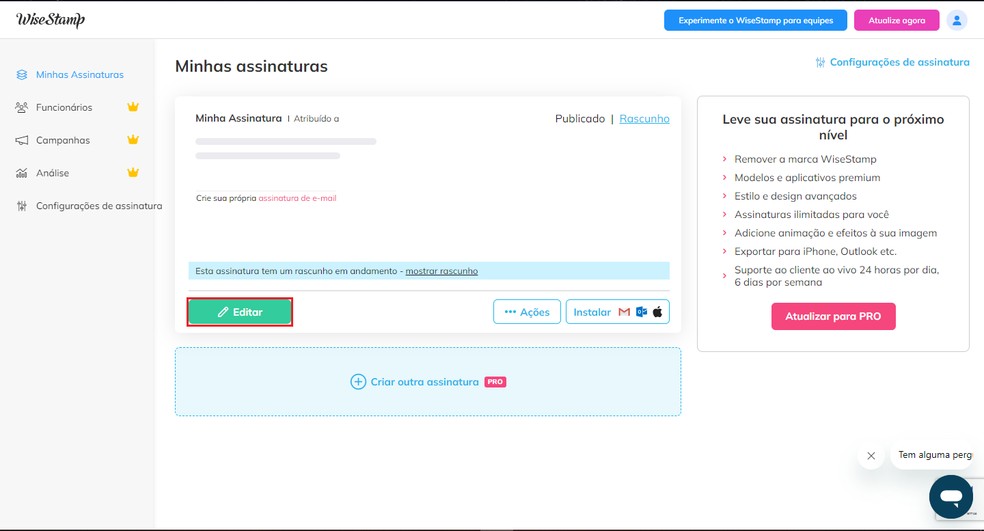Image resolution: width=984 pixels, height=531 pixels.
Task: Click the crown icon beside Campanhas
Action: pos(133,139)
